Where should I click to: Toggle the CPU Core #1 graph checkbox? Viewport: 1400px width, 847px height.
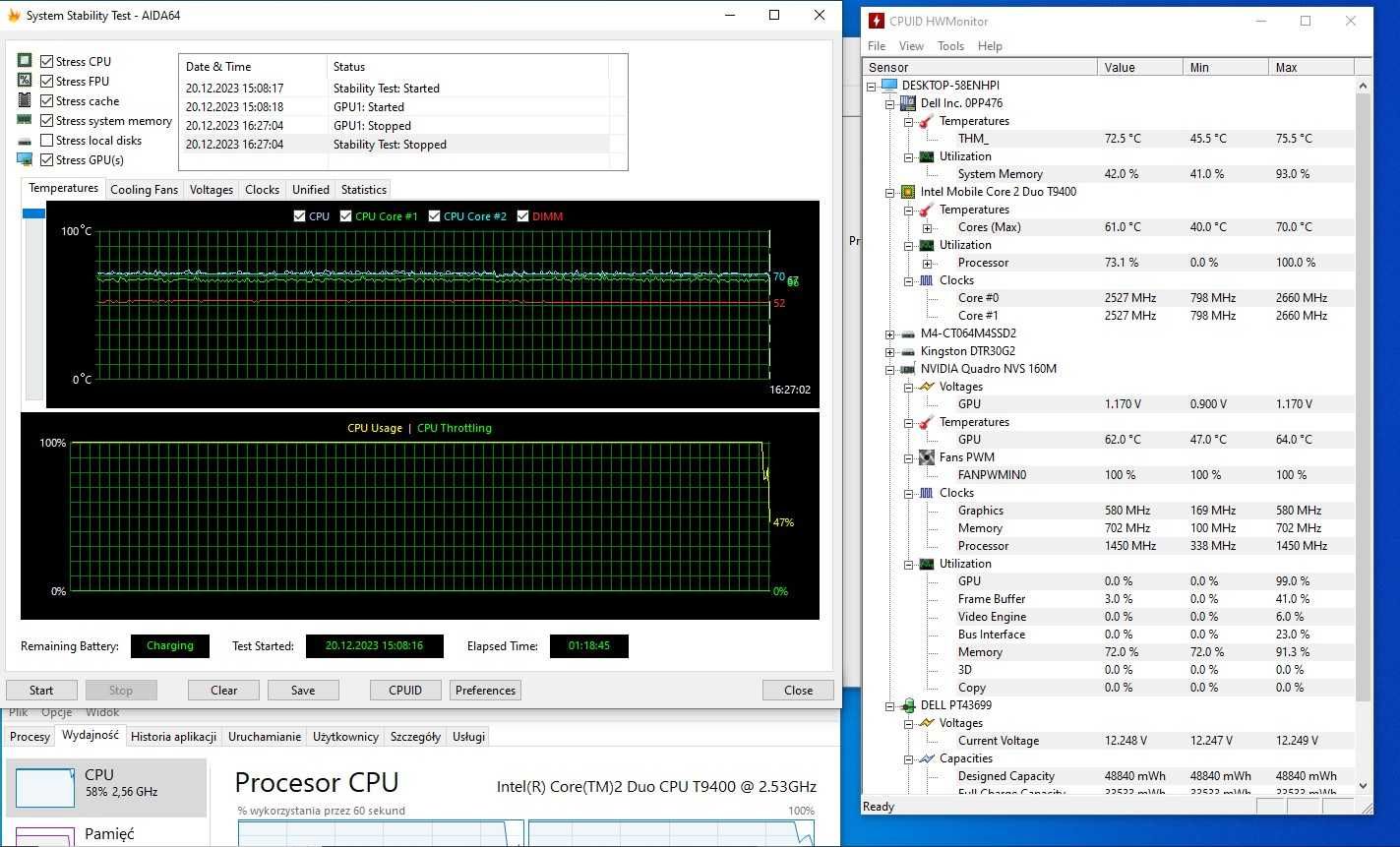click(x=346, y=215)
